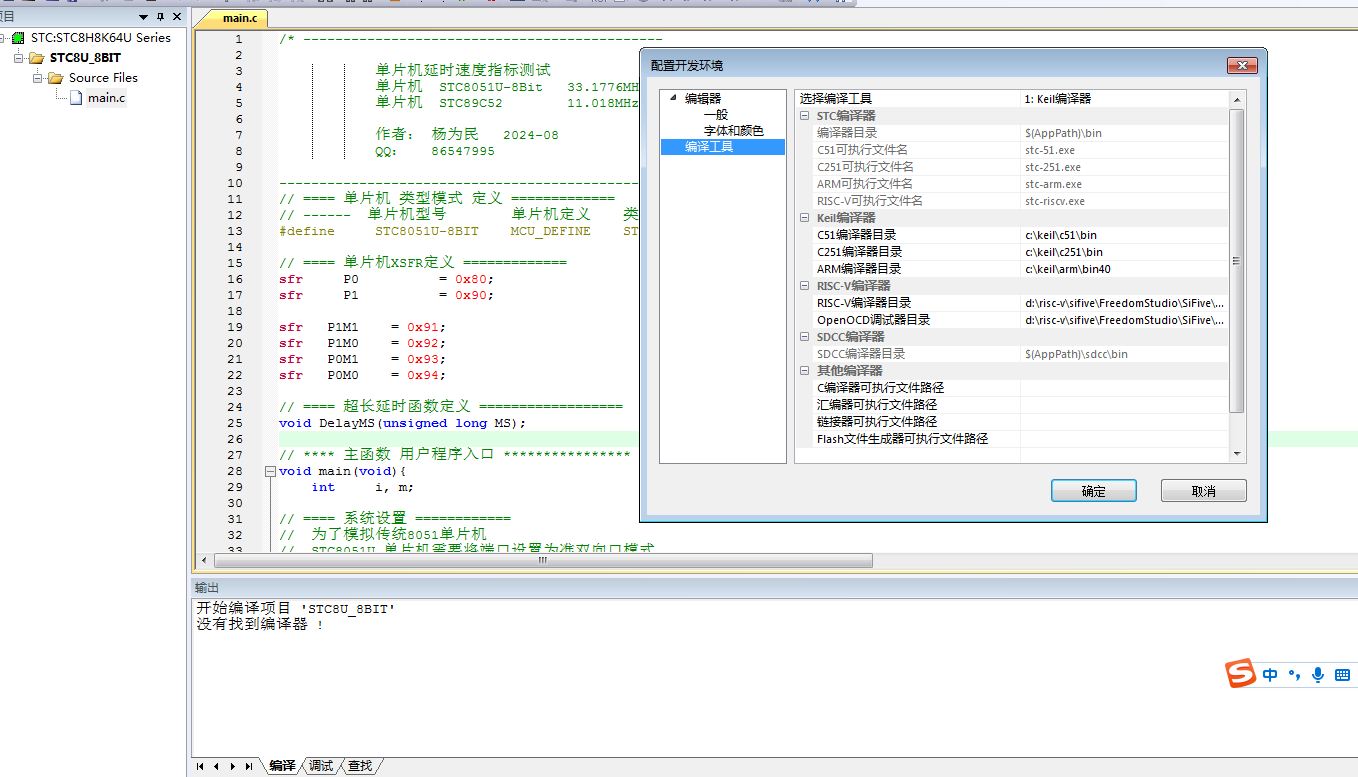
Task: Click the stc-51.exe value cell
Action: (1124, 150)
